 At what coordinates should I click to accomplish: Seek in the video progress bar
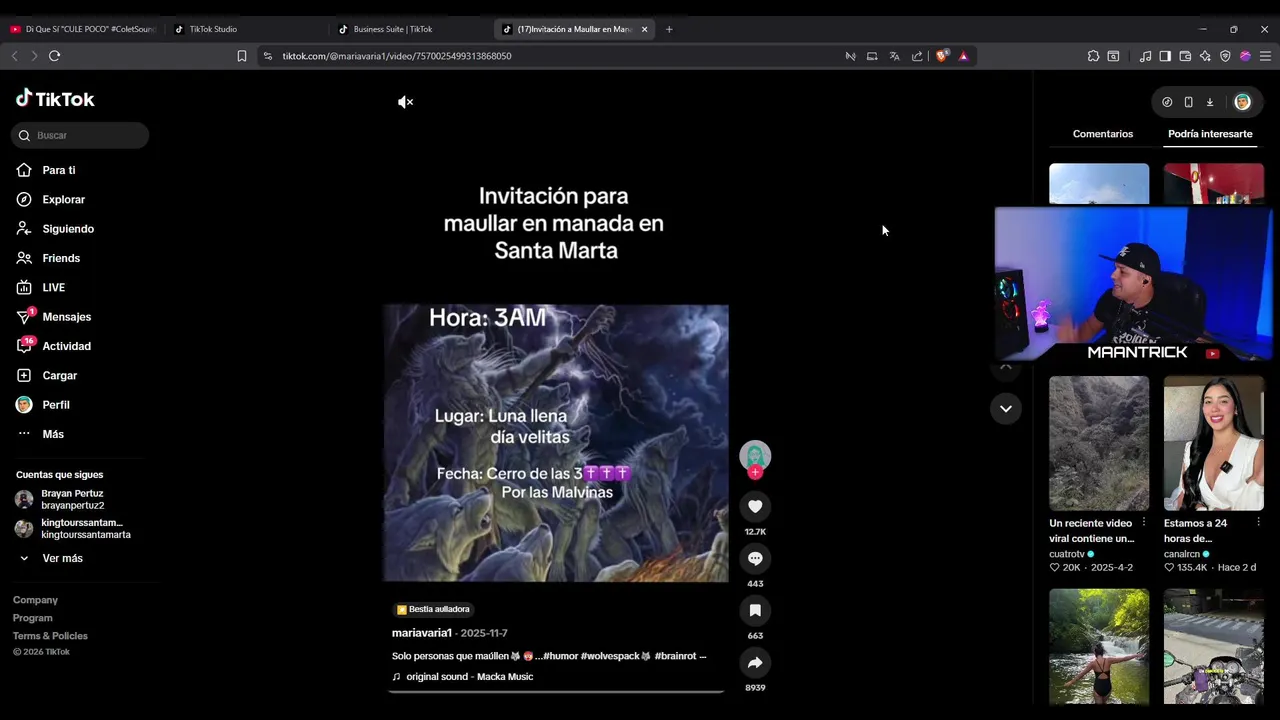(556, 691)
